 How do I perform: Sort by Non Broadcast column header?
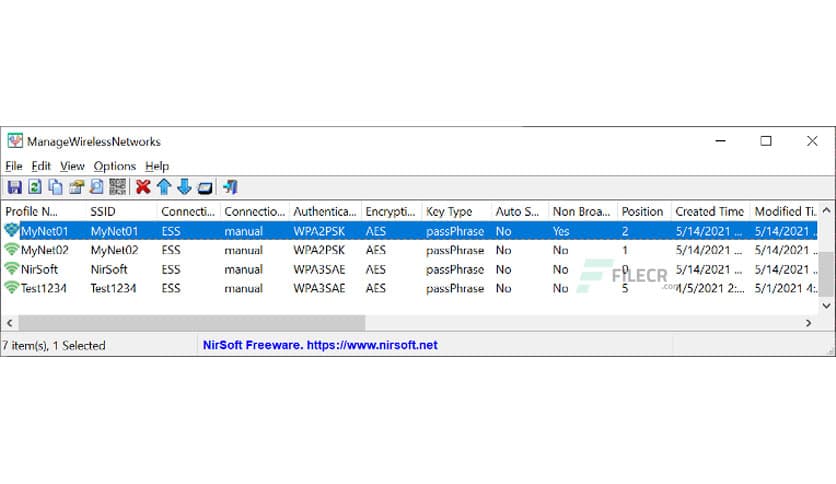tap(583, 212)
